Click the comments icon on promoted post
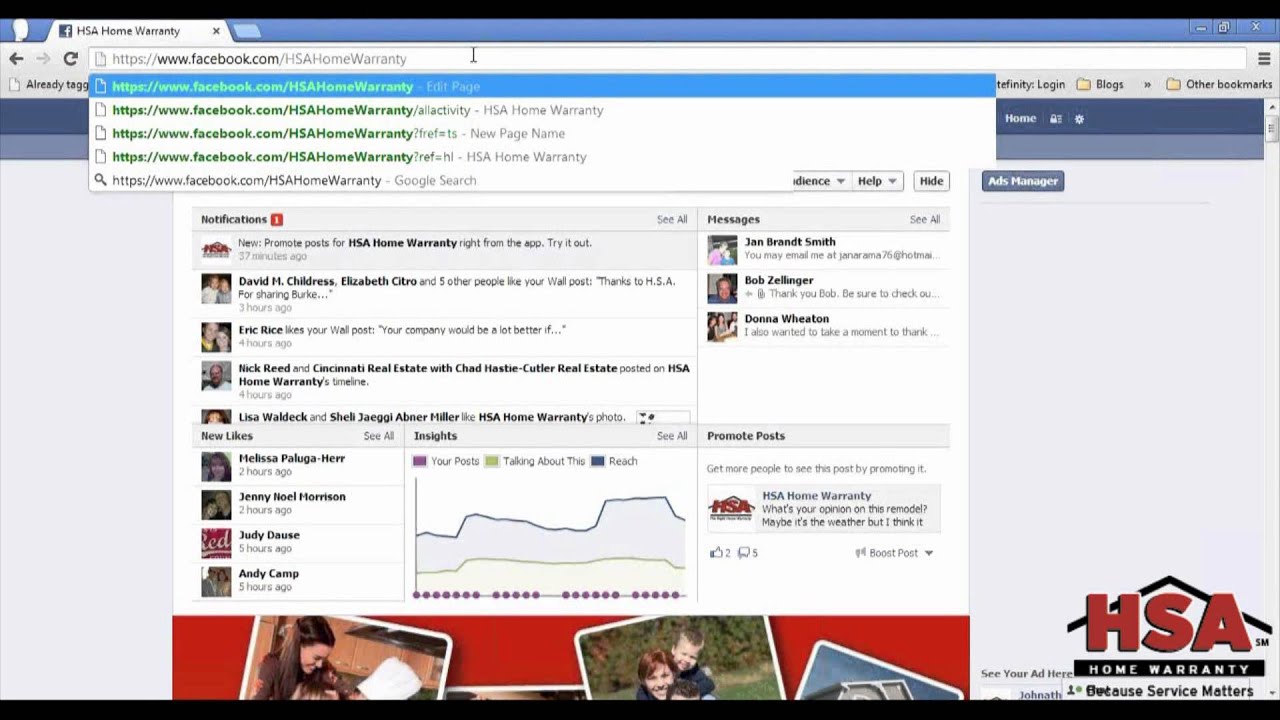 (x=744, y=553)
